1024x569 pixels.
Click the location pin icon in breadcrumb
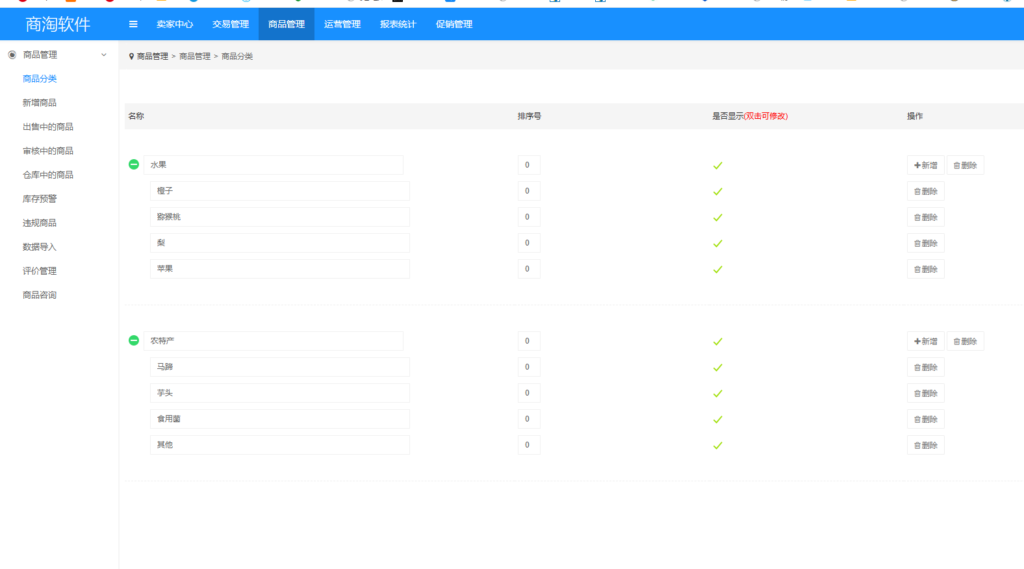click(x=131, y=57)
